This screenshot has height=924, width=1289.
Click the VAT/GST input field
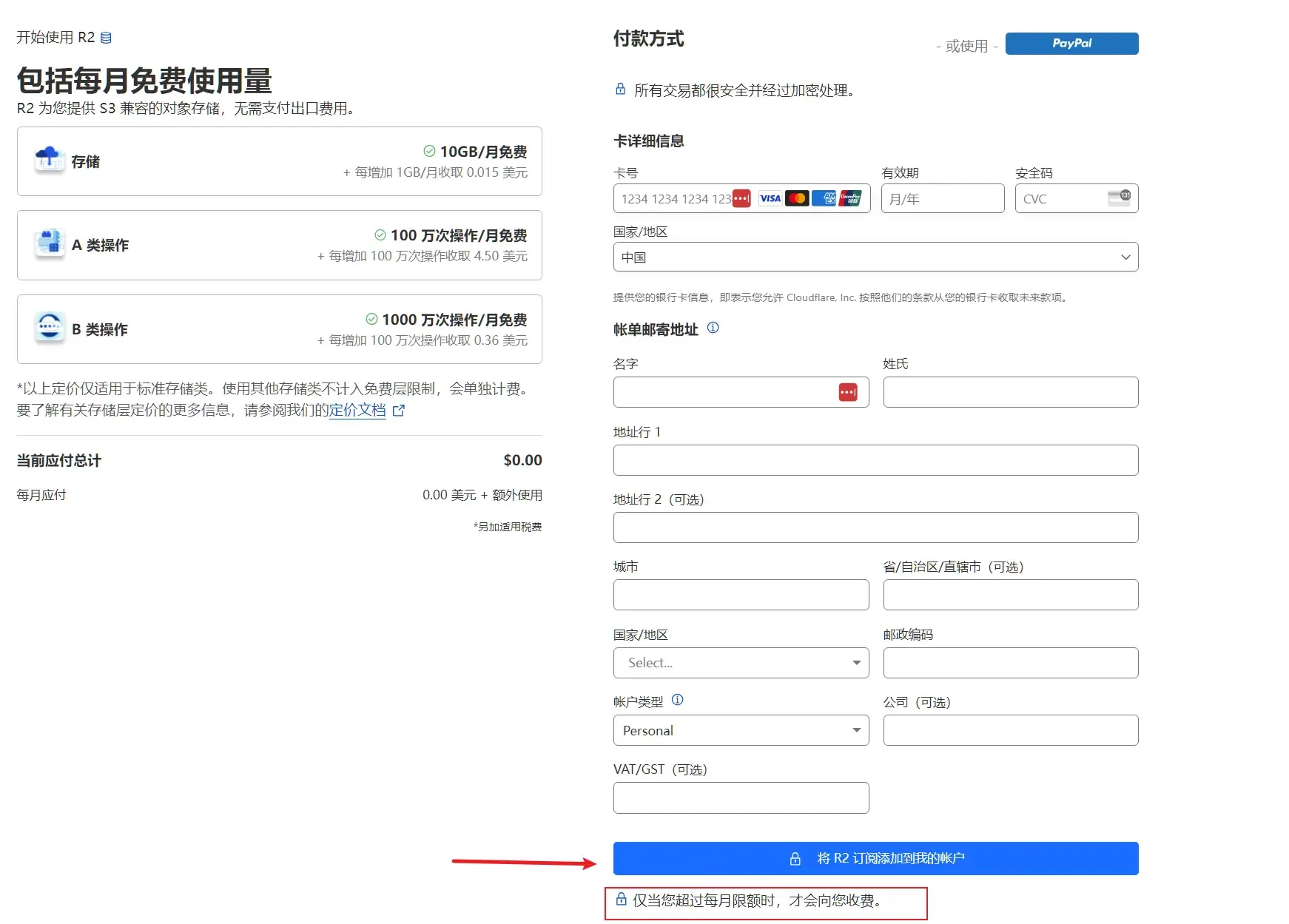coord(741,797)
